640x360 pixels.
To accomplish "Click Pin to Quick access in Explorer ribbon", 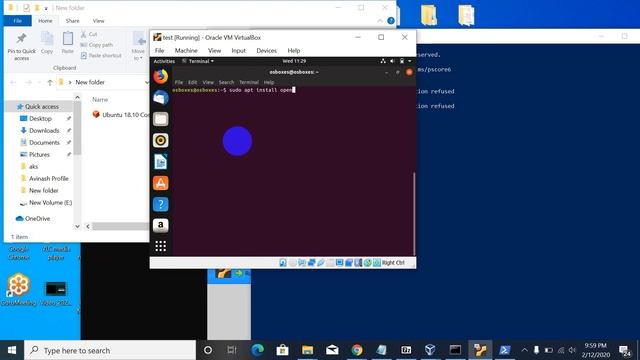I will click(x=22, y=47).
